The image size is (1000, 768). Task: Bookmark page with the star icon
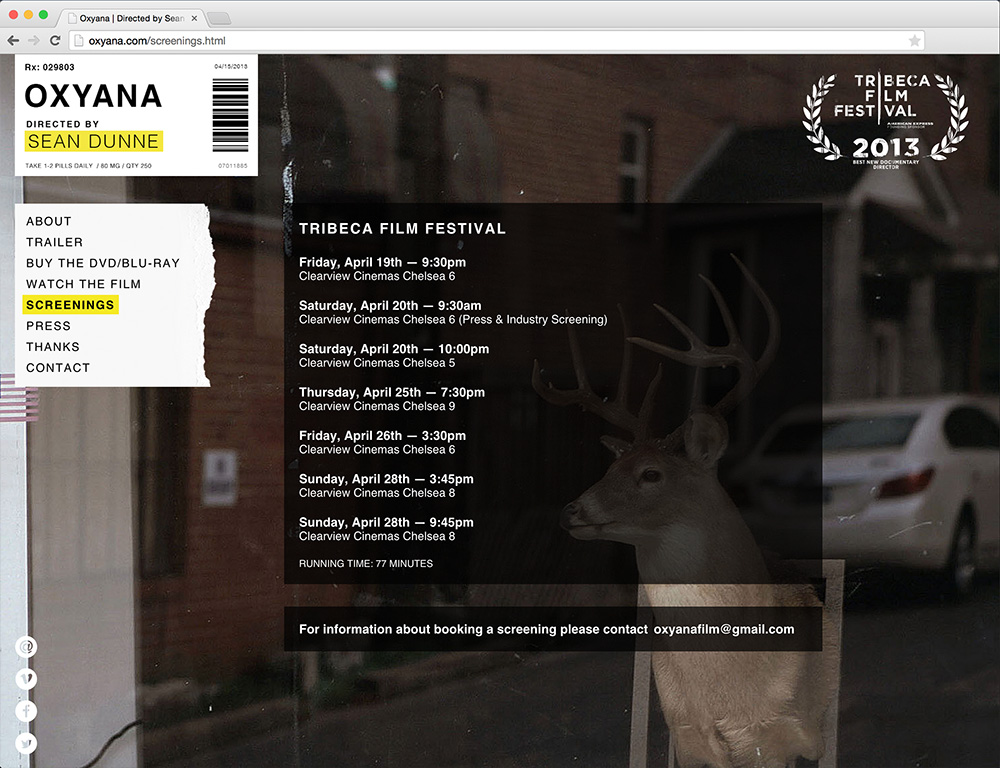coord(914,41)
